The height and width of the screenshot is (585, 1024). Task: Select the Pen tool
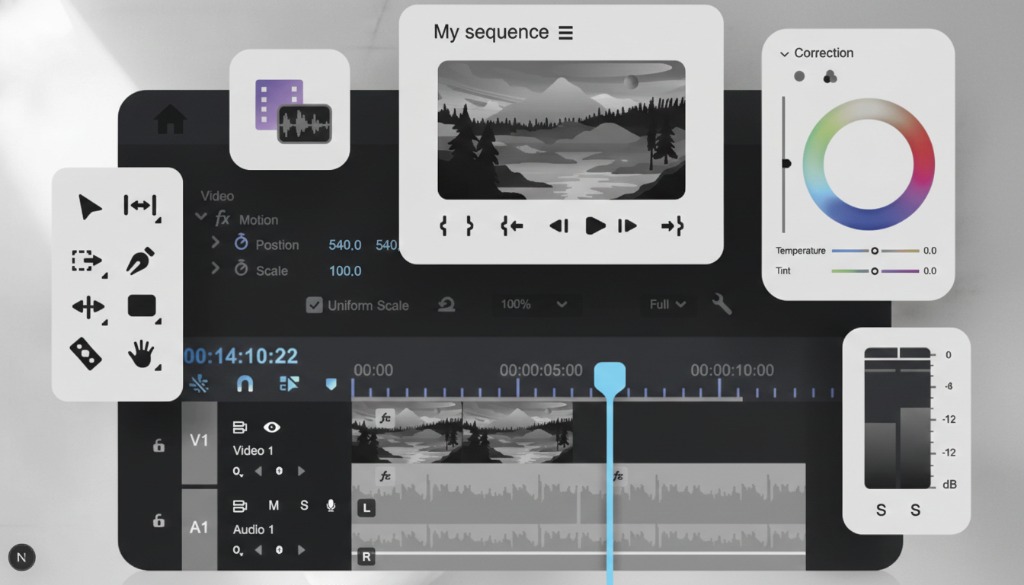140,260
